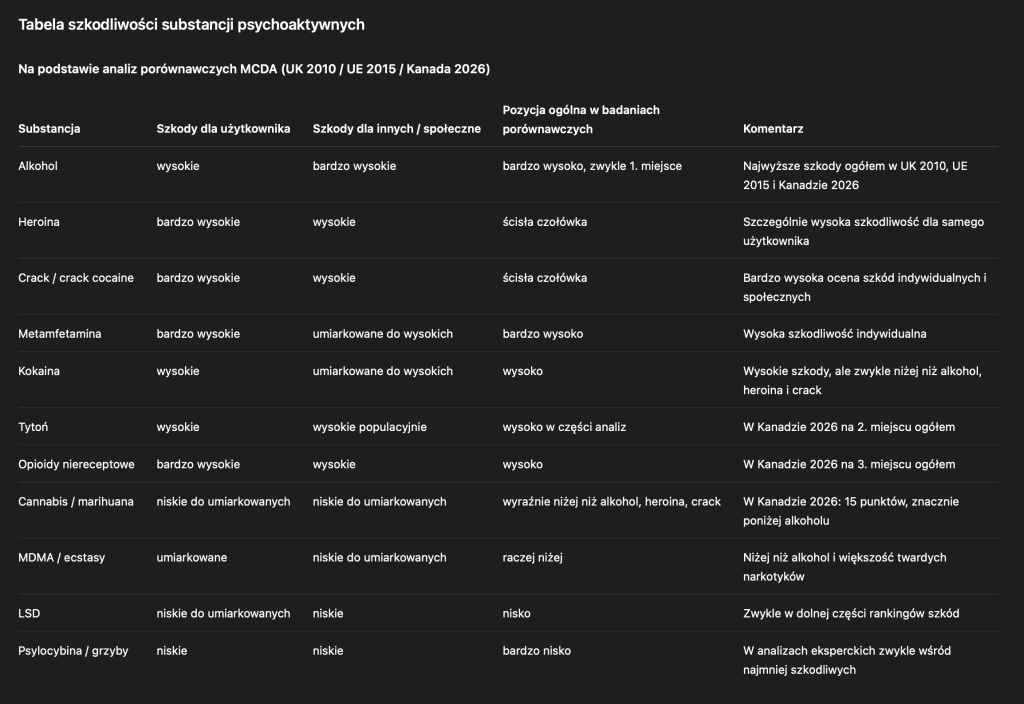Click the 'wysokie populacyjnie' cell in Tytoń row

coord(370,427)
